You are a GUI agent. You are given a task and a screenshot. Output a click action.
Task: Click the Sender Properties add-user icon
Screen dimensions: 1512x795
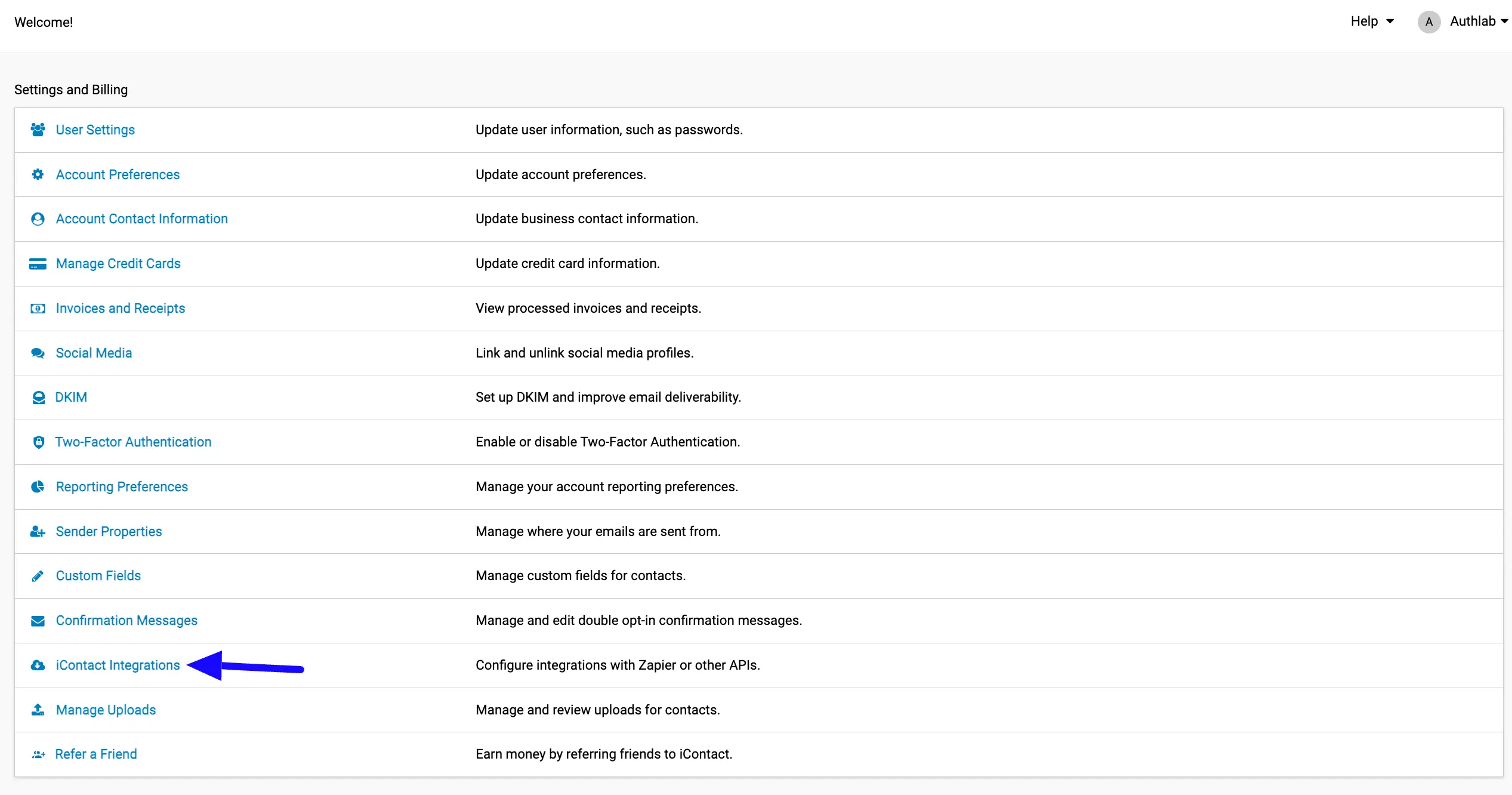point(38,531)
